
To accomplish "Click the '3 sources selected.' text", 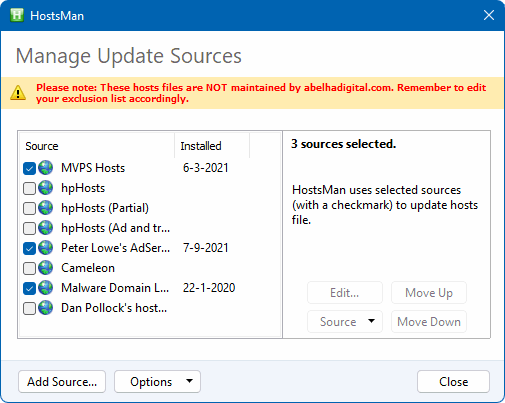I will (x=344, y=144).
